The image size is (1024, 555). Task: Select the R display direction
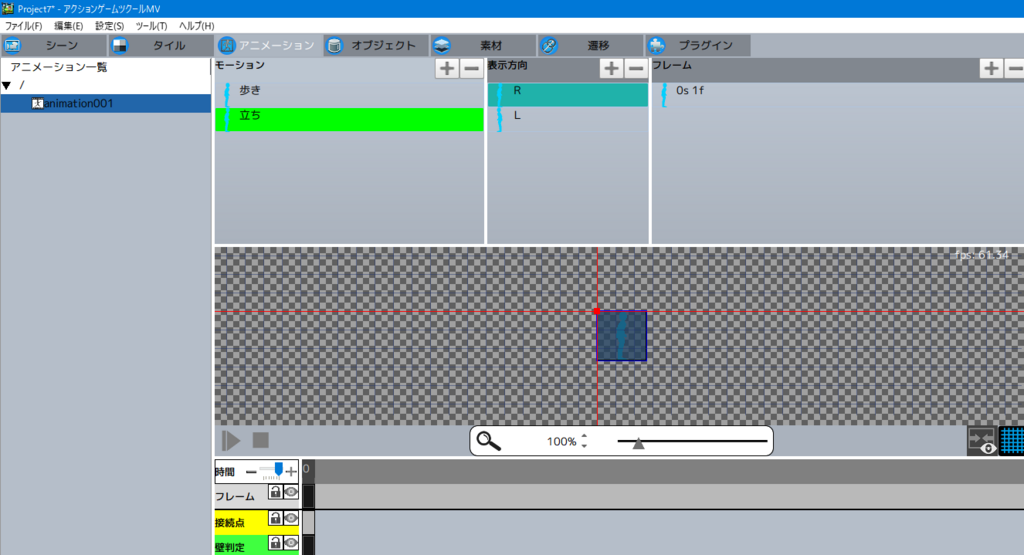pyautogui.click(x=568, y=94)
